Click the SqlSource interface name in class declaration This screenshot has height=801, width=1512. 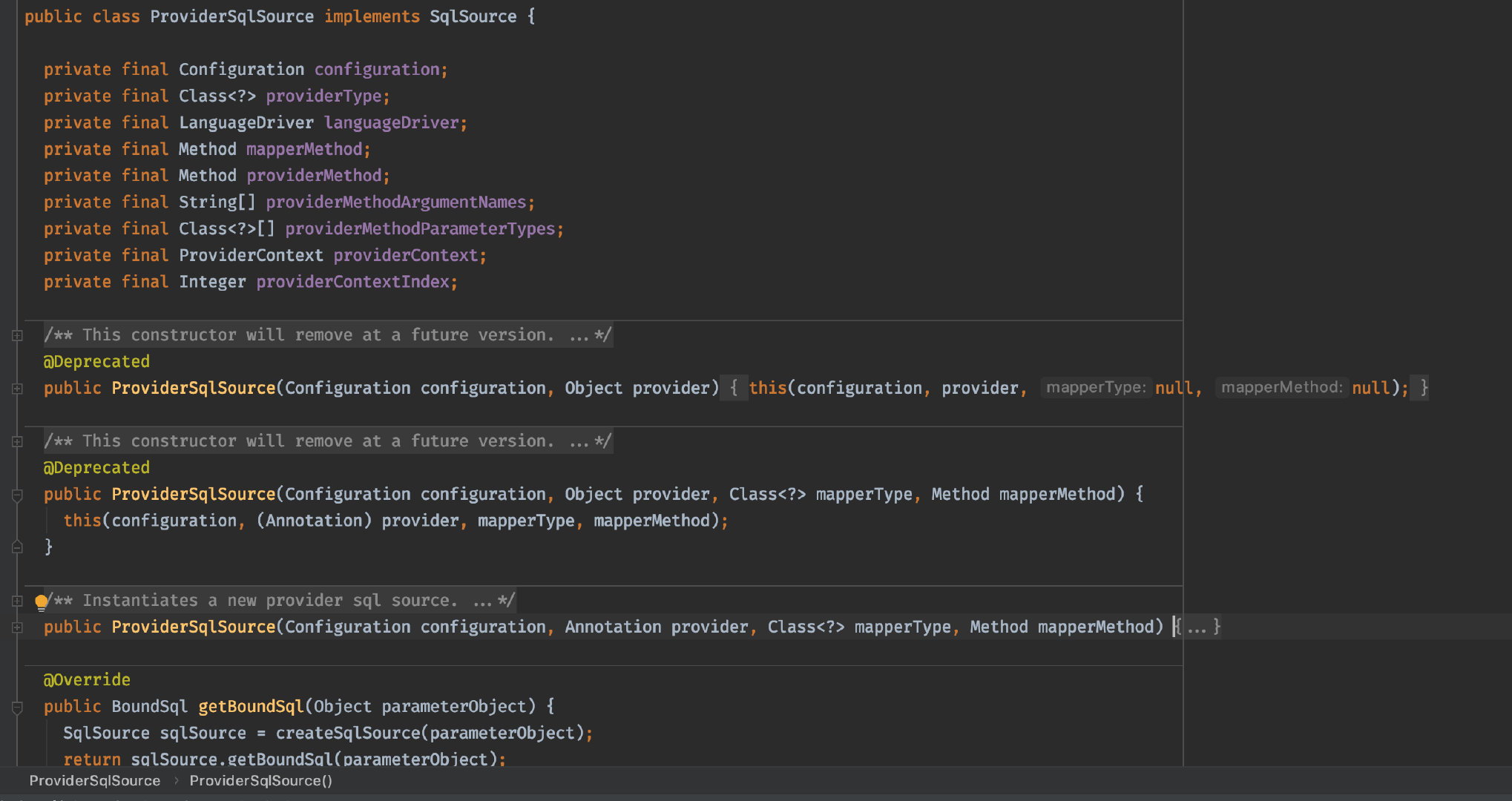pyautogui.click(x=473, y=16)
